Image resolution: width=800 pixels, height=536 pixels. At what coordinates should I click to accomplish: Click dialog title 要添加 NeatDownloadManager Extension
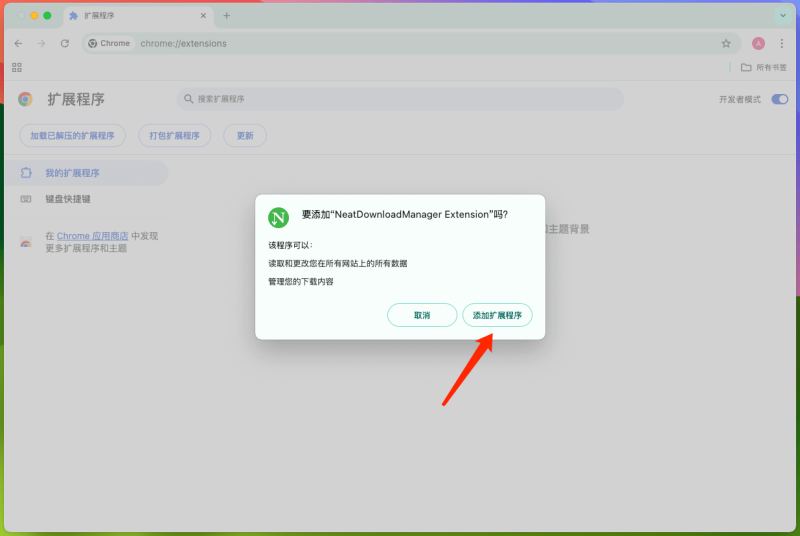tap(405, 215)
